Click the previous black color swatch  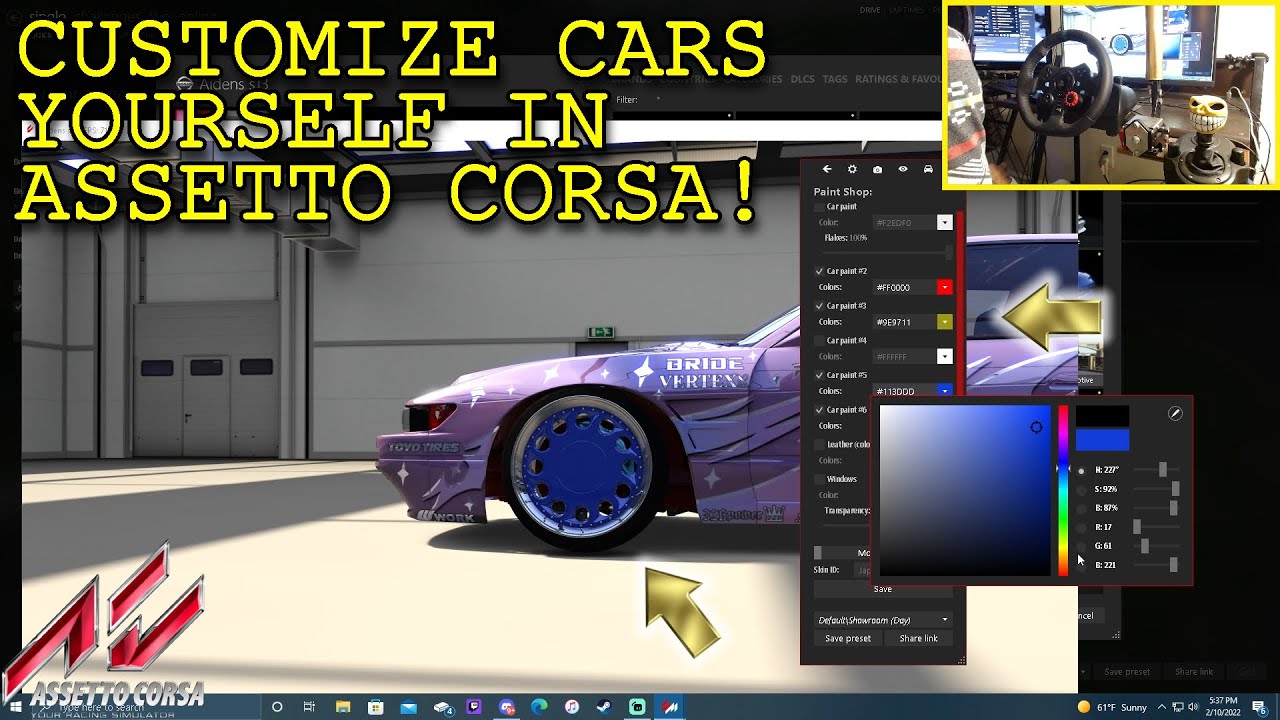(x=1102, y=417)
